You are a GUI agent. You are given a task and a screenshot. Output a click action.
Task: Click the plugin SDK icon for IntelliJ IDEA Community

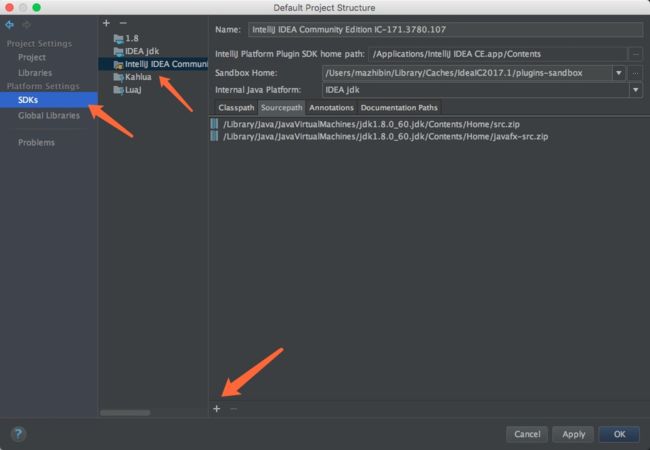(x=119, y=64)
